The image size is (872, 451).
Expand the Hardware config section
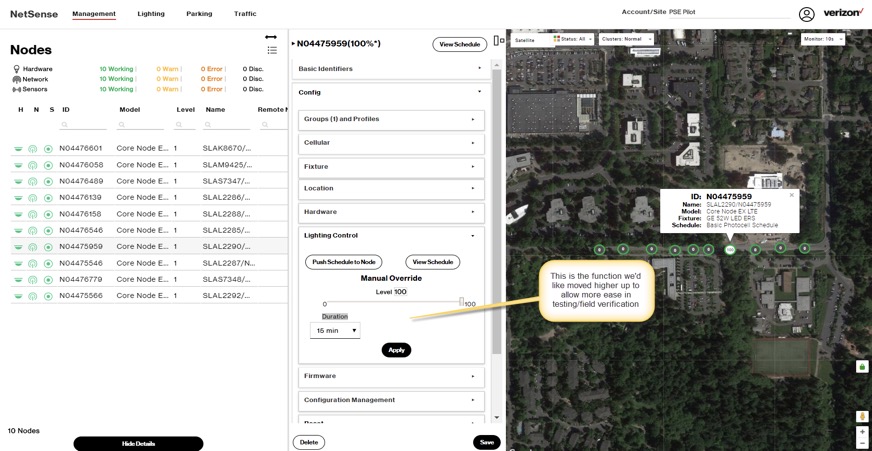(x=392, y=212)
